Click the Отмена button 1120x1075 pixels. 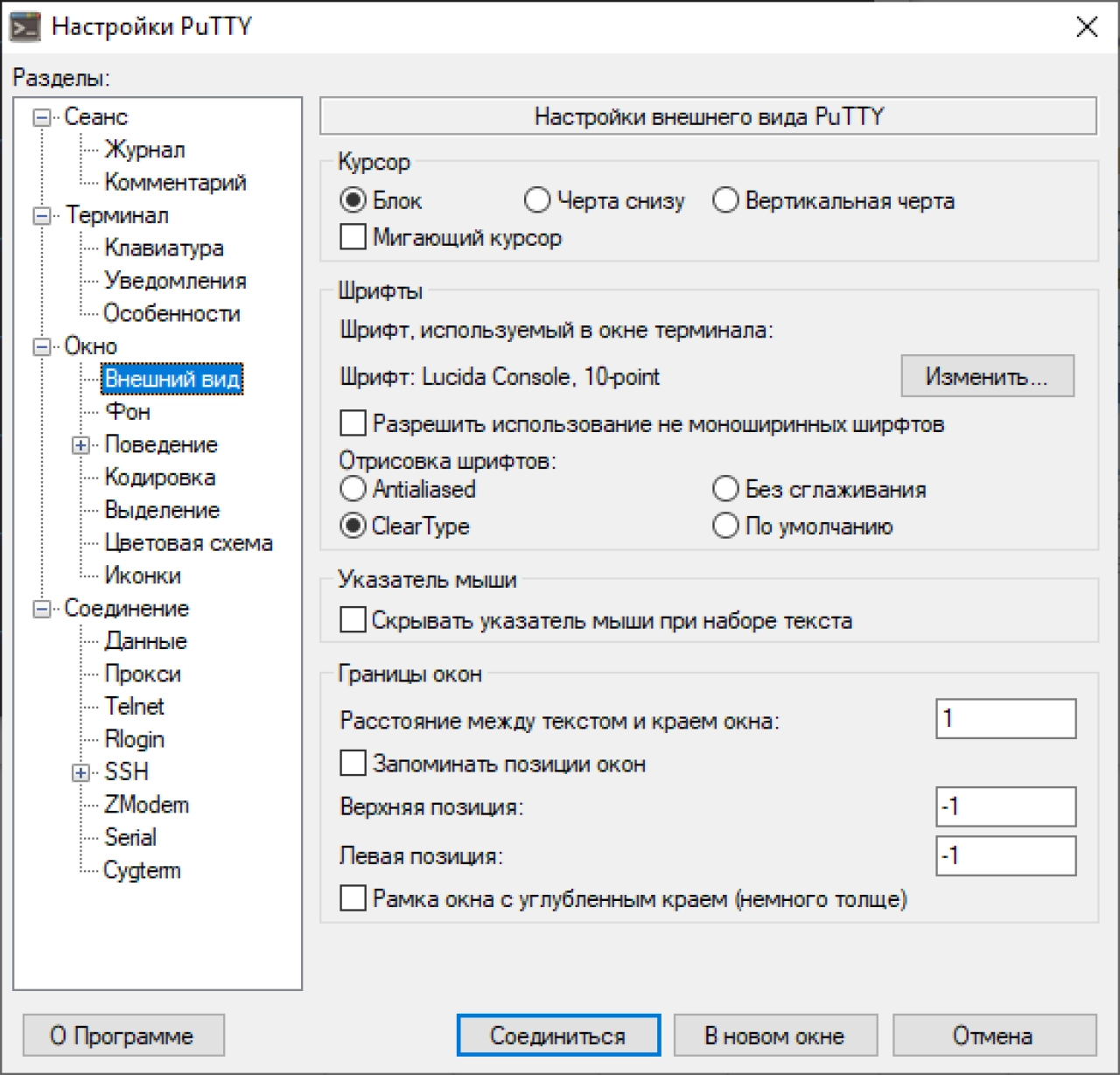point(994,1036)
